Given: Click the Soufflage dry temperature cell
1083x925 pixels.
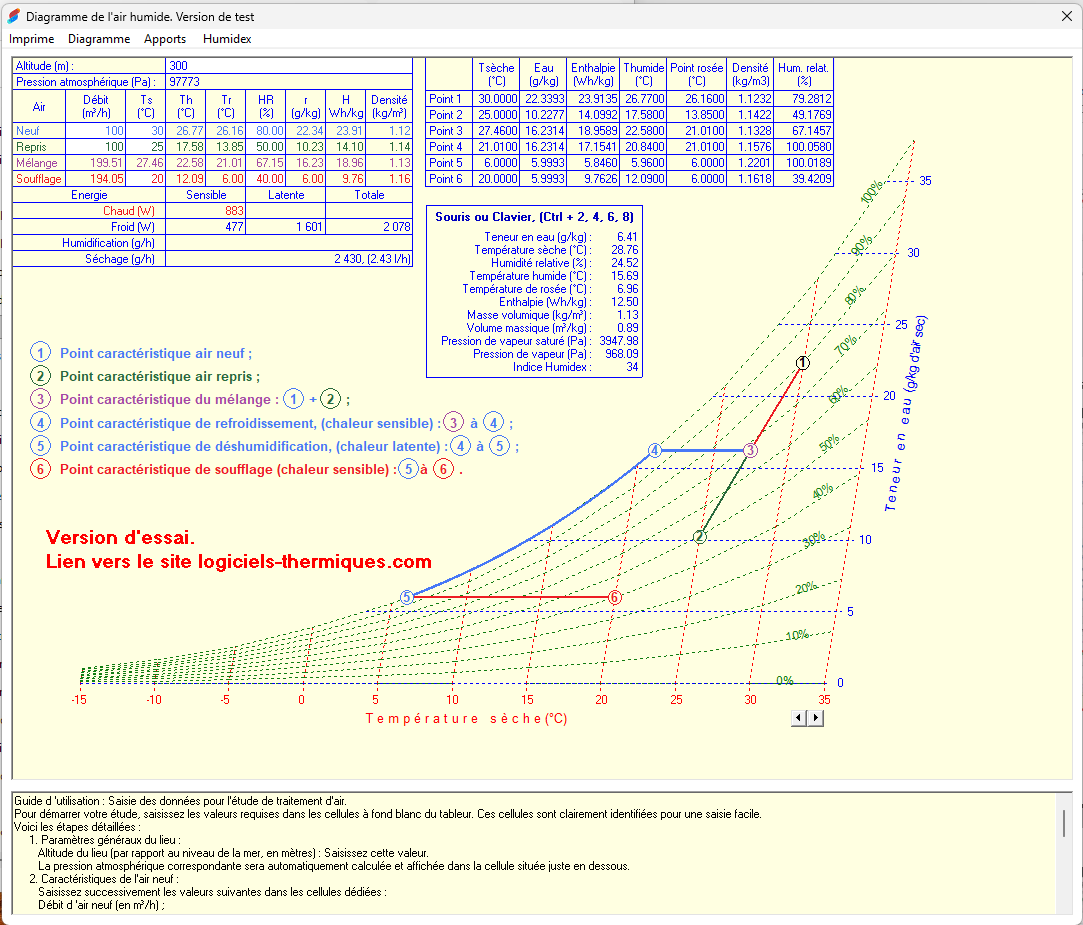Looking at the screenshot, I should pyautogui.click(x=146, y=179).
